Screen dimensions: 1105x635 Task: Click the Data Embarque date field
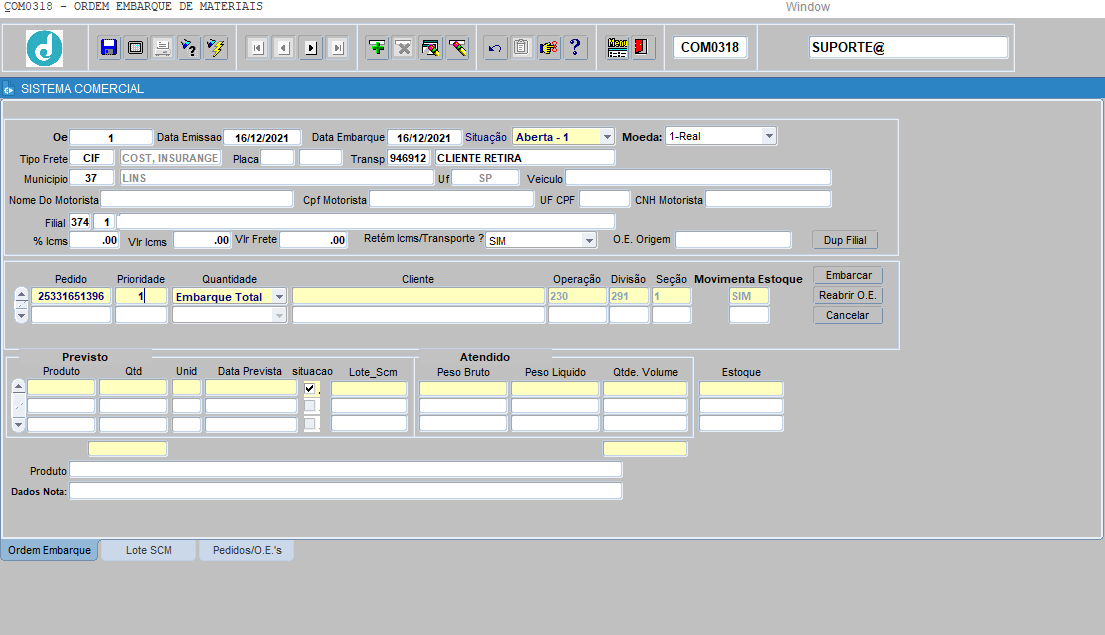point(424,137)
